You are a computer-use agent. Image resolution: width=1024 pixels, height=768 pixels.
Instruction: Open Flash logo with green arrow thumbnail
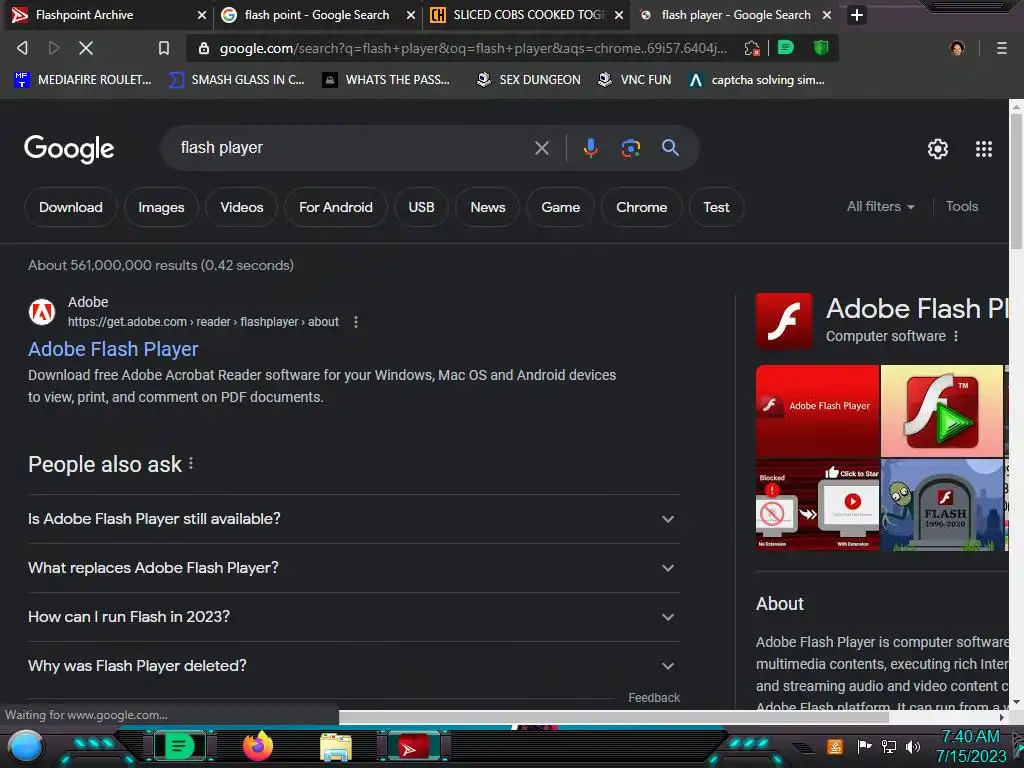942,411
